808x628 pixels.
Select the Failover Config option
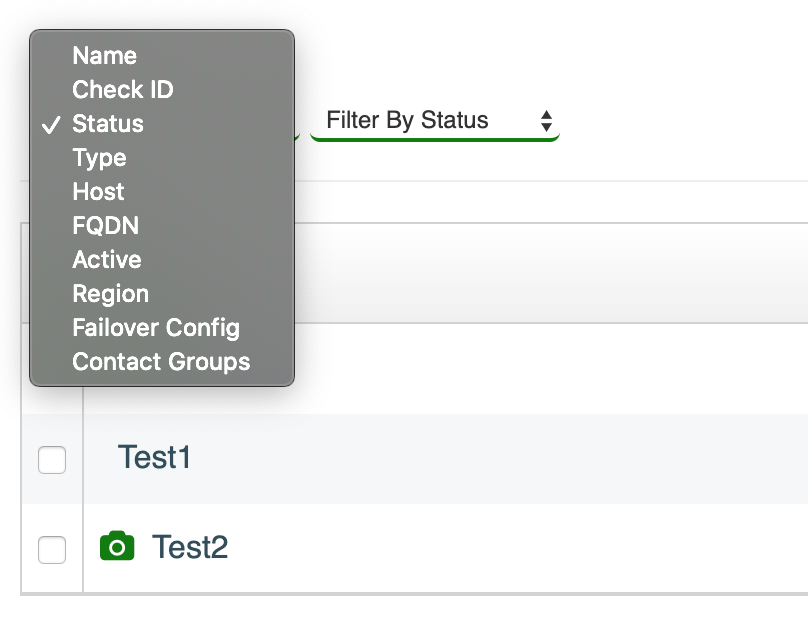pyautogui.click(x=162, y=328)
